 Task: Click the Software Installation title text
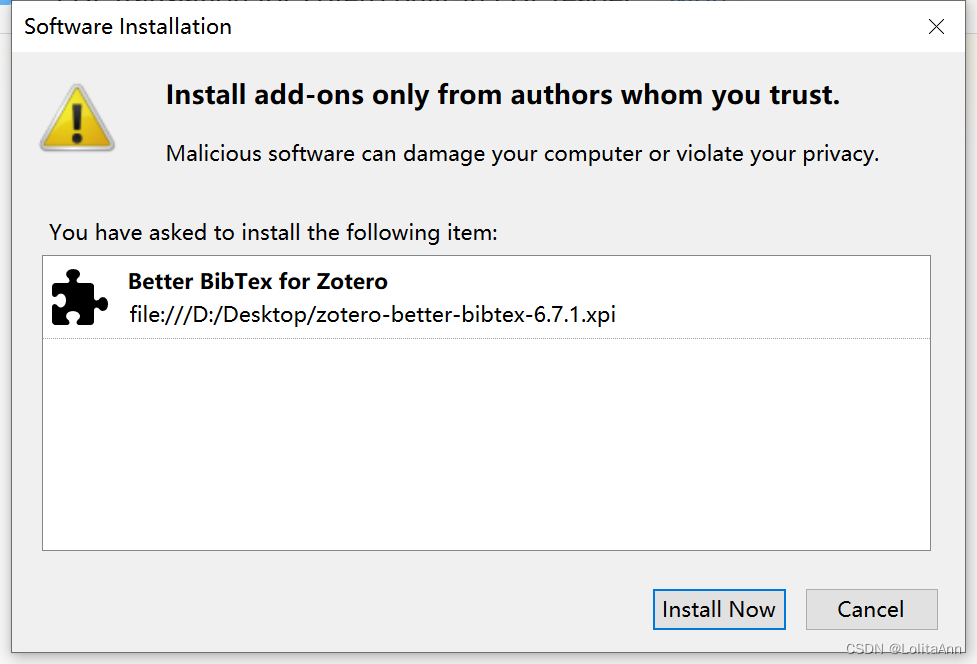tap(128, 27)
